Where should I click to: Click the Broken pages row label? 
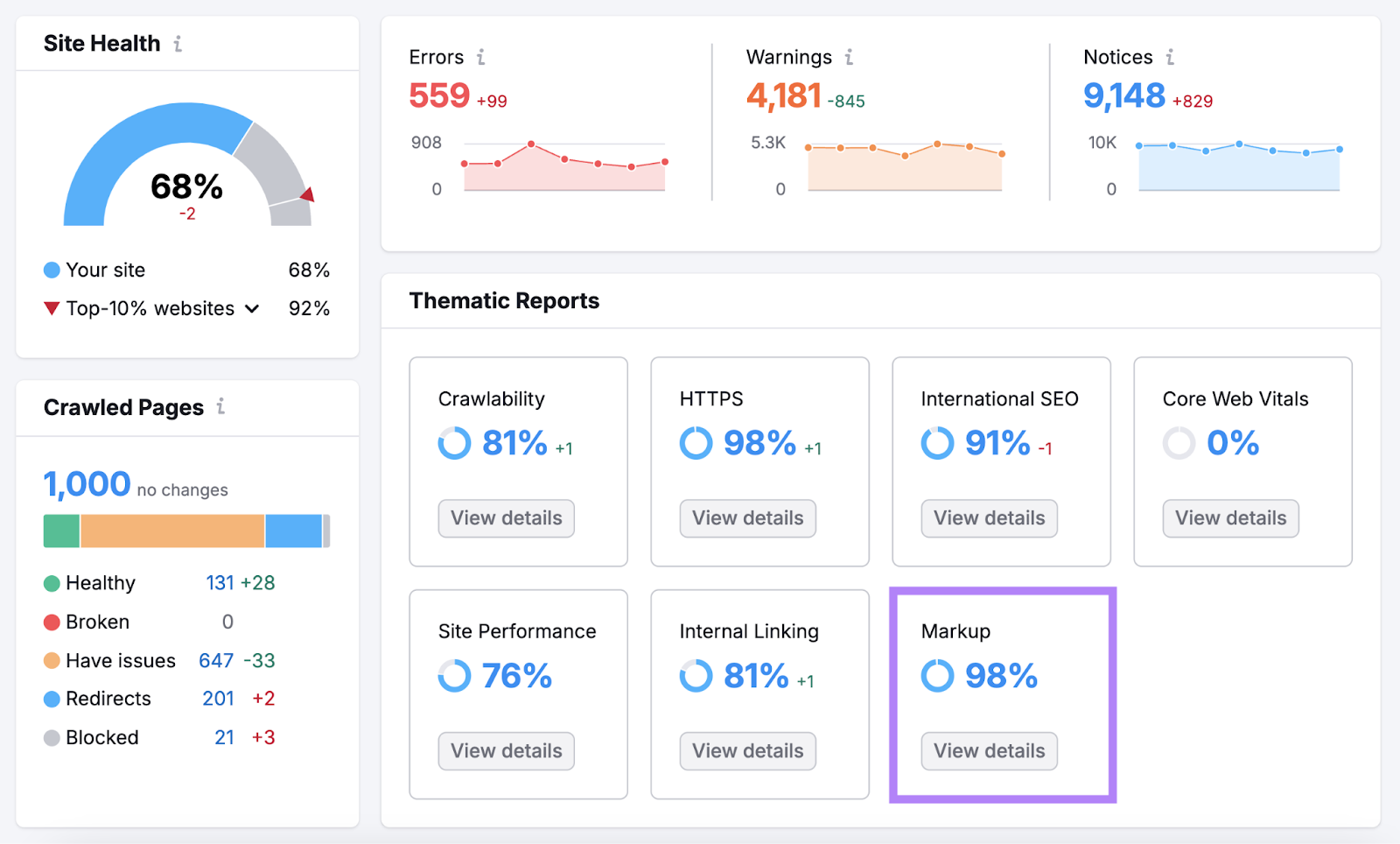[x=97, y=622]
